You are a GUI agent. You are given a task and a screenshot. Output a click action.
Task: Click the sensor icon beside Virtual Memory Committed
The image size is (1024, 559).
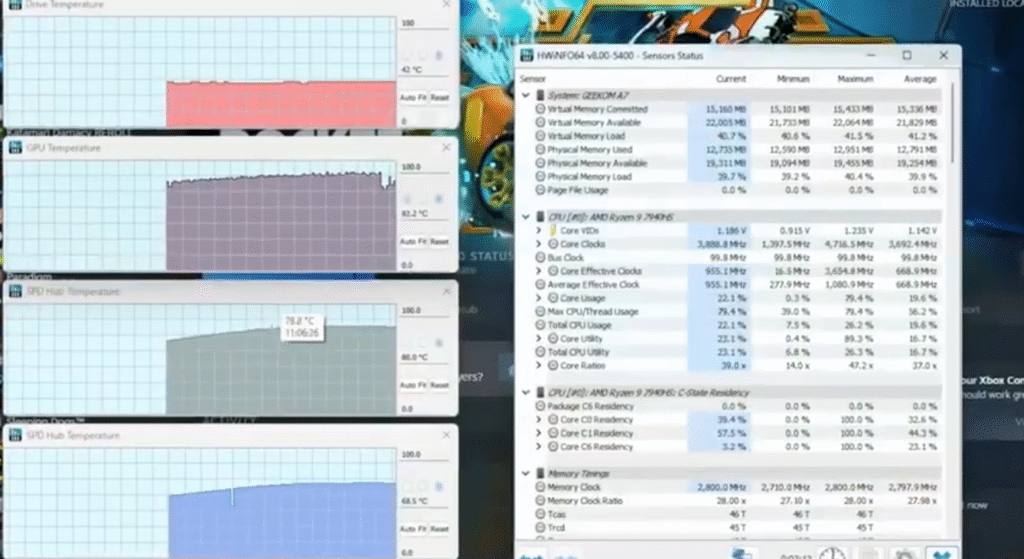pos(540,109)
